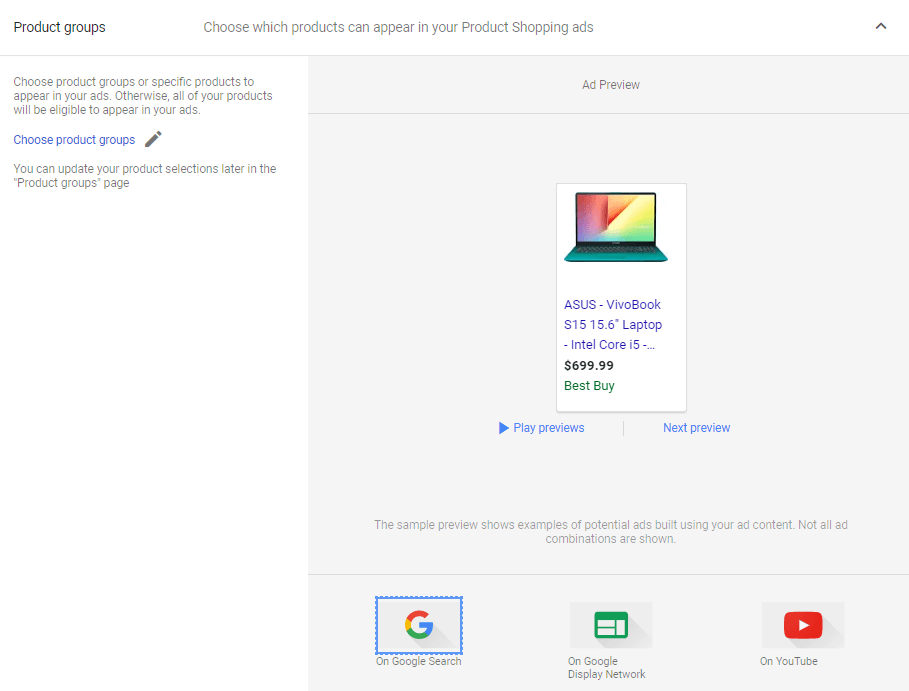Click the Product groups section heading
Viewport: 909px width, 691px height.
60,27
